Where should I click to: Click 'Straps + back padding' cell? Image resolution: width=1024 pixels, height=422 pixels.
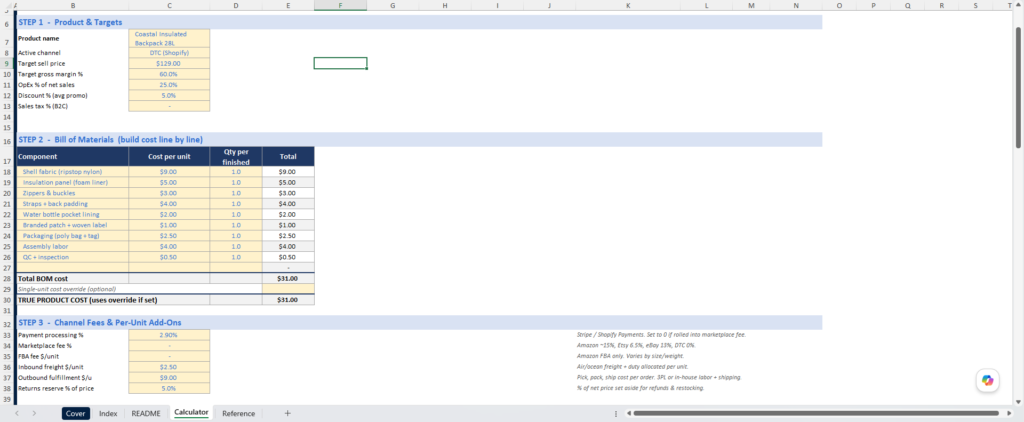(x=72, y=204)
